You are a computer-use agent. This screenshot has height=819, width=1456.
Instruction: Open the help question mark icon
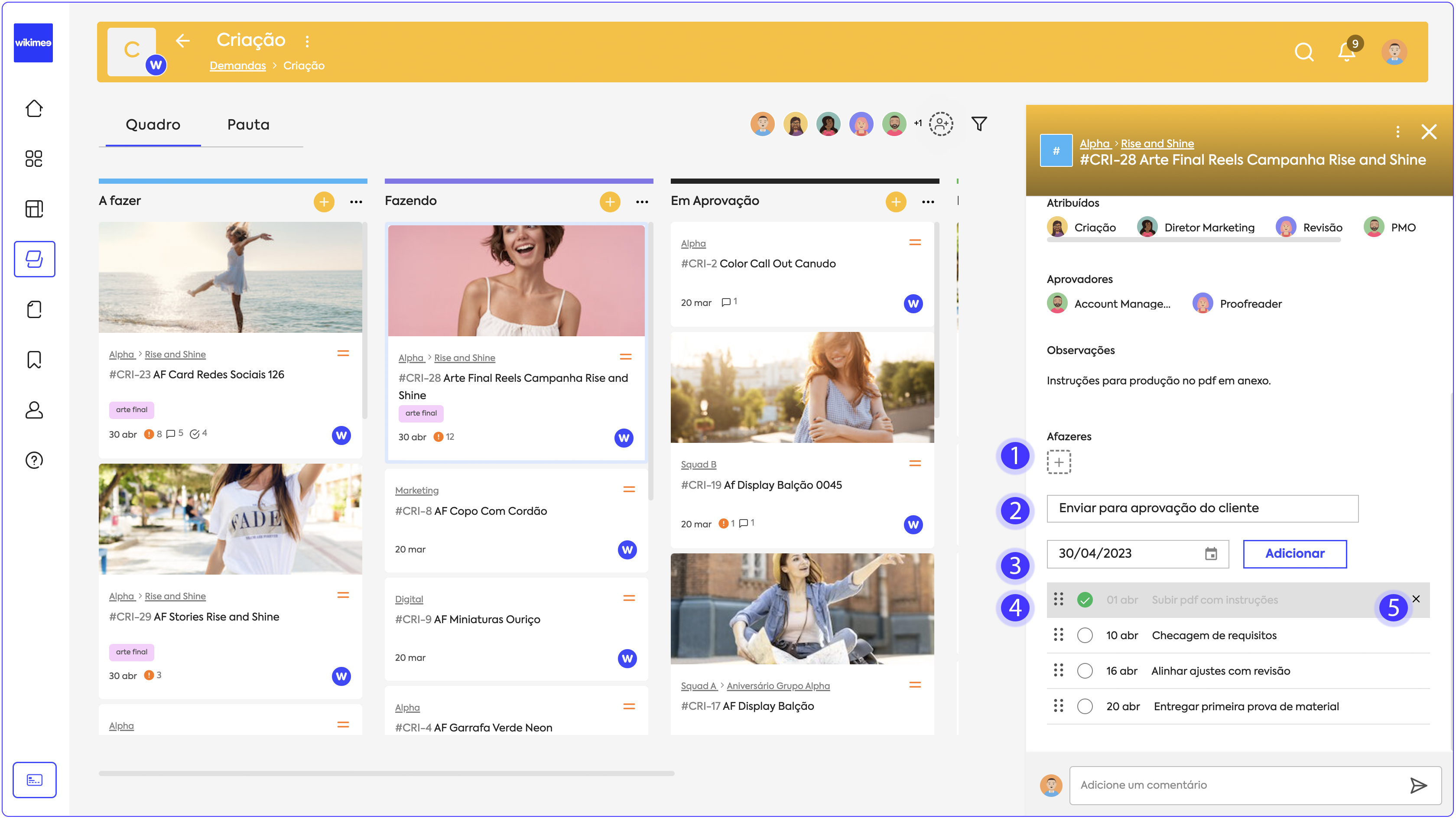point(34,460)
